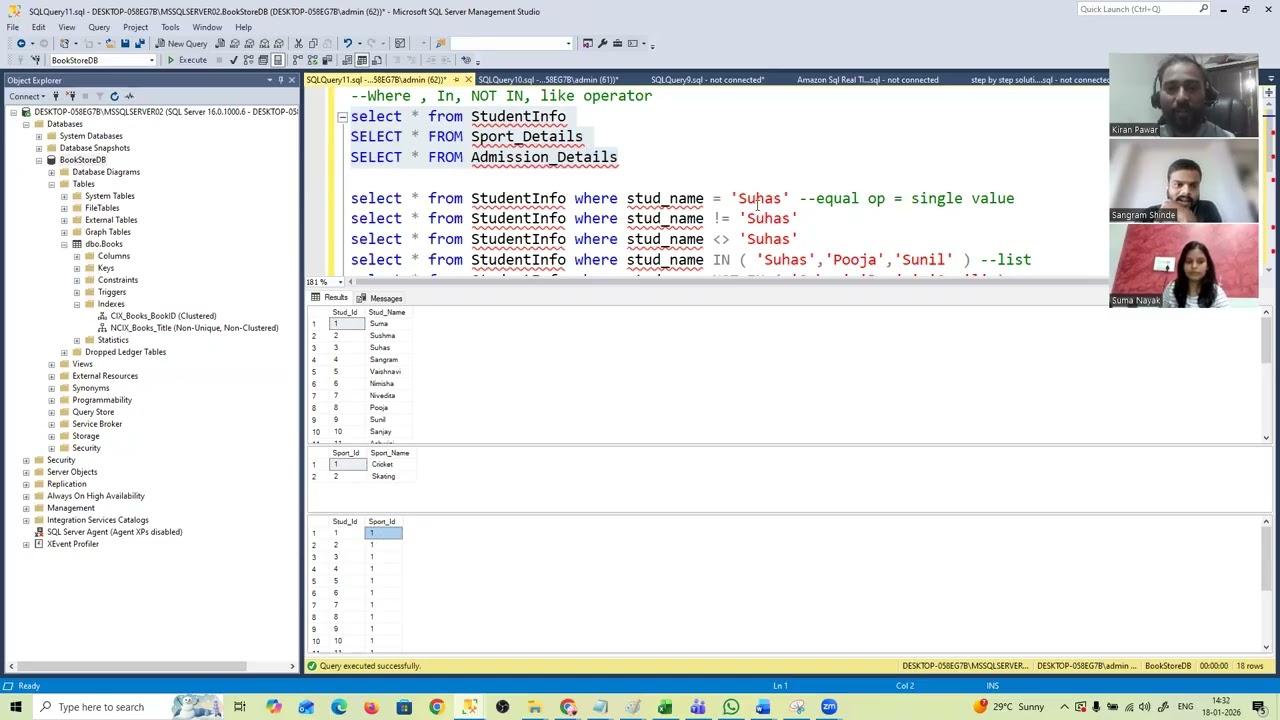Click the Cut scissors icon
This screenshot has height=720, width=1280.
[x=298, y=43]
